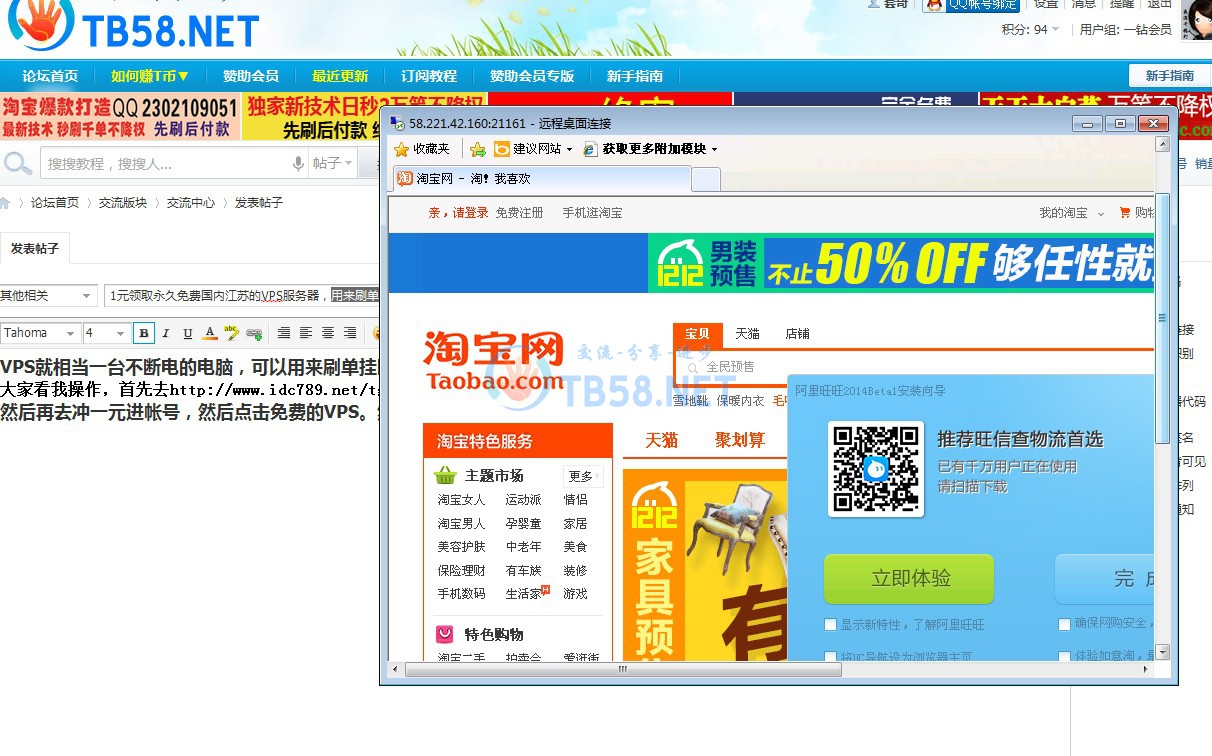This screenshot has height=756, width=1212.
Task: Open the font color picker
Action: [210, 333]
